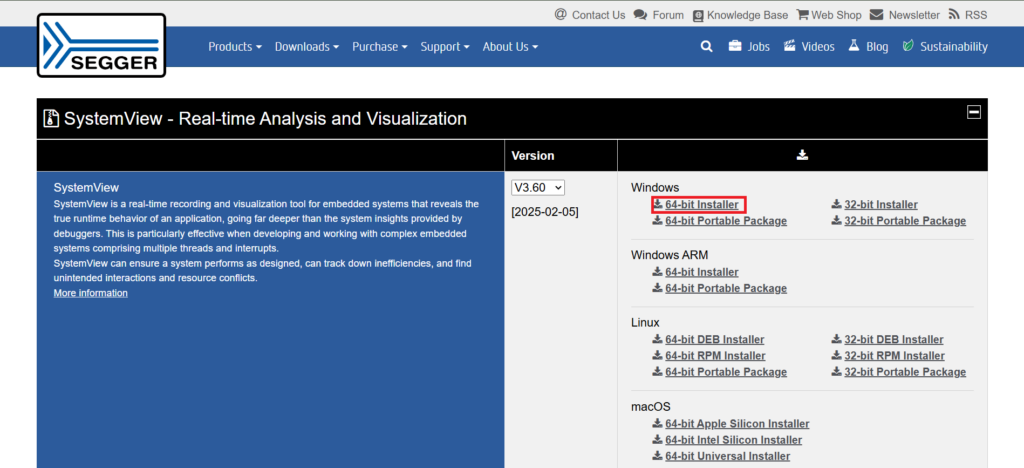Open the Newsletter link
This screenshot has width=1024, height=468.
[x=914, y=15]
